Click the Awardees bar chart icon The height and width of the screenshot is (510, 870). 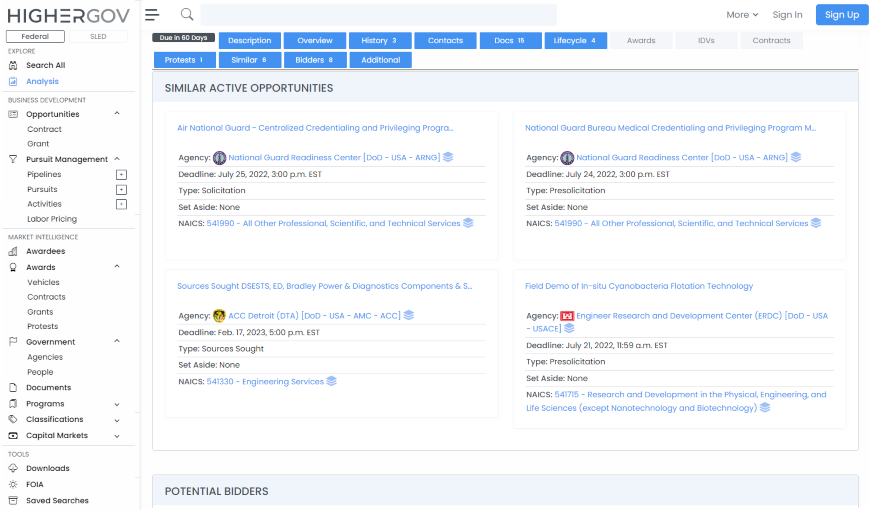coord(13,251)
